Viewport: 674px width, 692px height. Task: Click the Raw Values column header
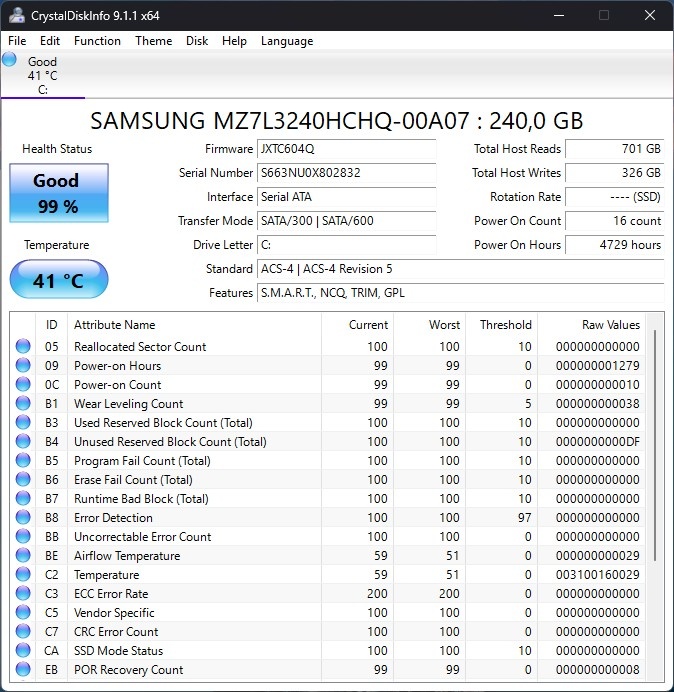point(610,325)
